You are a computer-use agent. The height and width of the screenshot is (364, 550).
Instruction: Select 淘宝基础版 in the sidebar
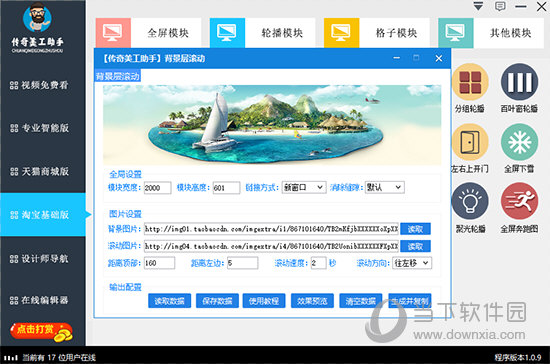tap(42, 215)
